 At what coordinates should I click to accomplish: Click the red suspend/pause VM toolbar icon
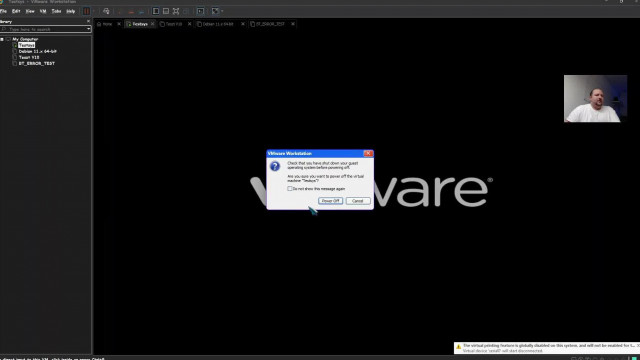pyautogui.click(x=86, y=11)
